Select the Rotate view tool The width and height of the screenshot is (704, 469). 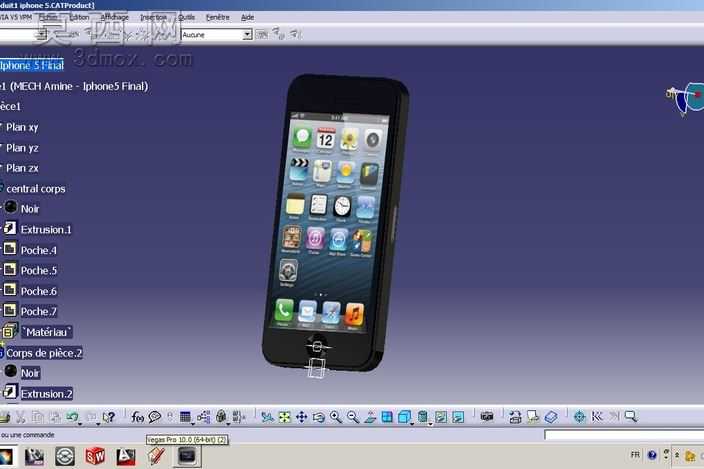click(318, 417)
